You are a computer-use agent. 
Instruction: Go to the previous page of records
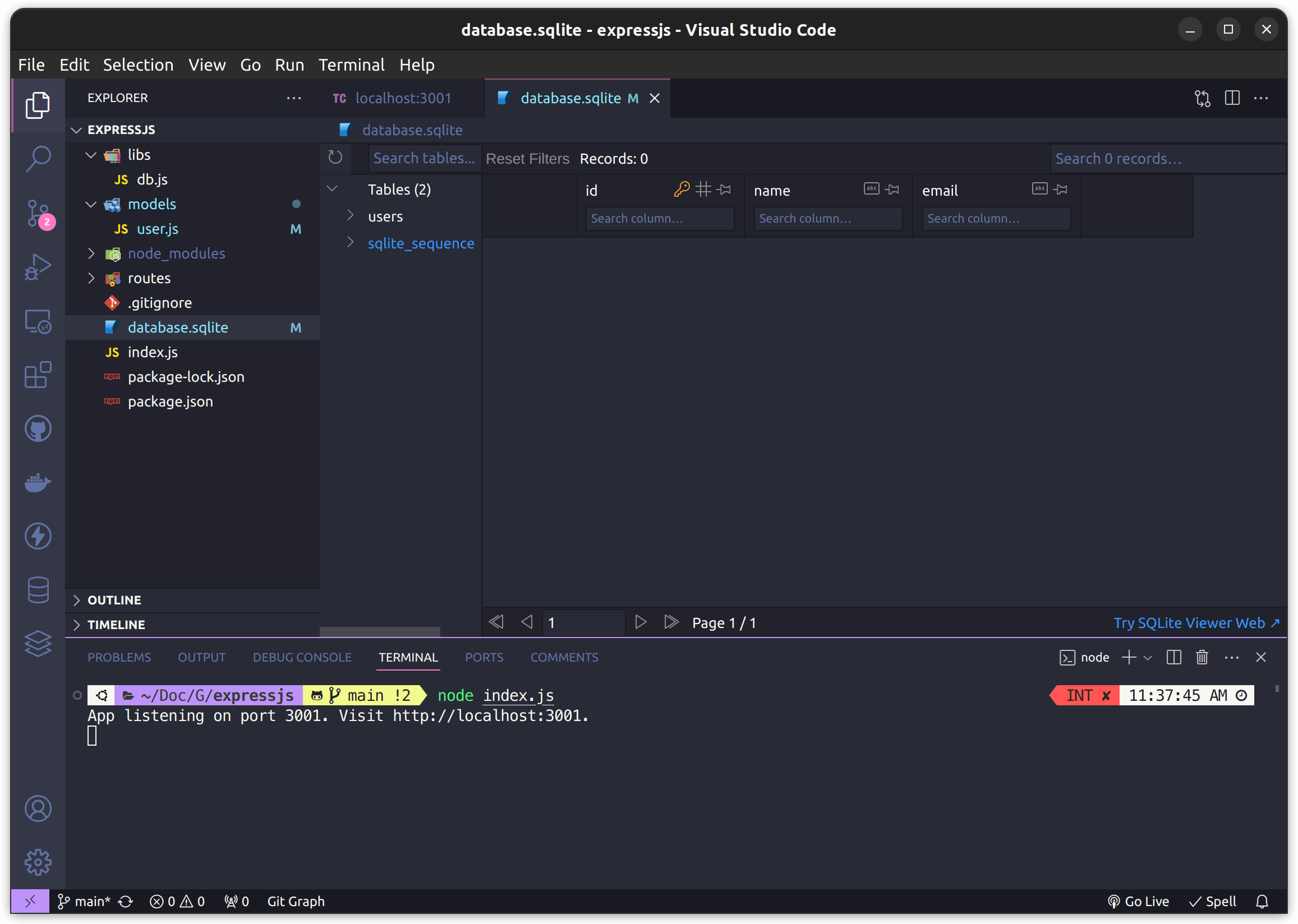pos(527,622)
